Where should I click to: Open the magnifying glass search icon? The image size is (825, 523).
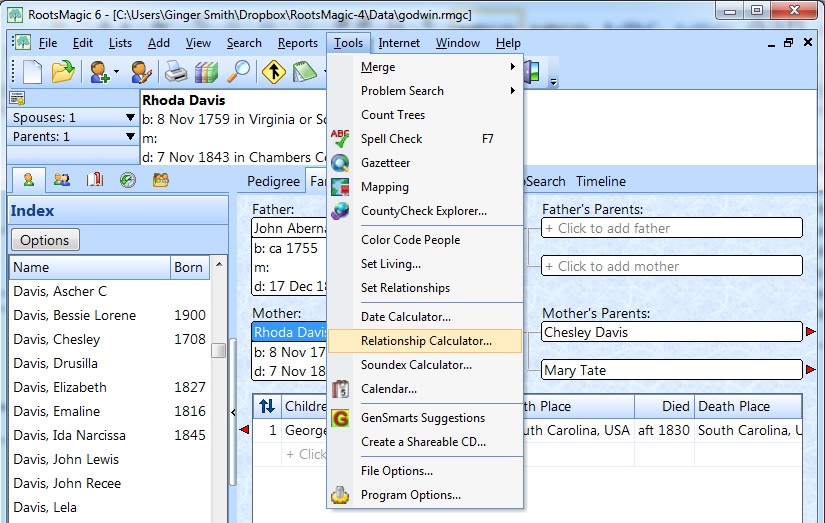point(238,72)
